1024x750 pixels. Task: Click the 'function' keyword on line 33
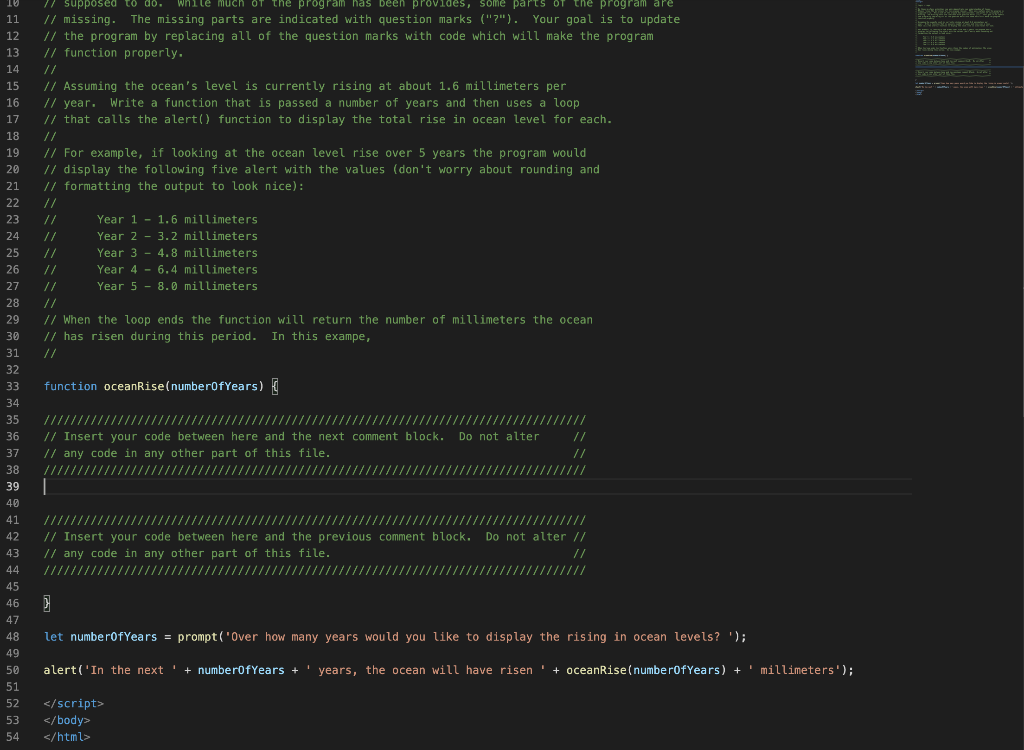(70, 386)
